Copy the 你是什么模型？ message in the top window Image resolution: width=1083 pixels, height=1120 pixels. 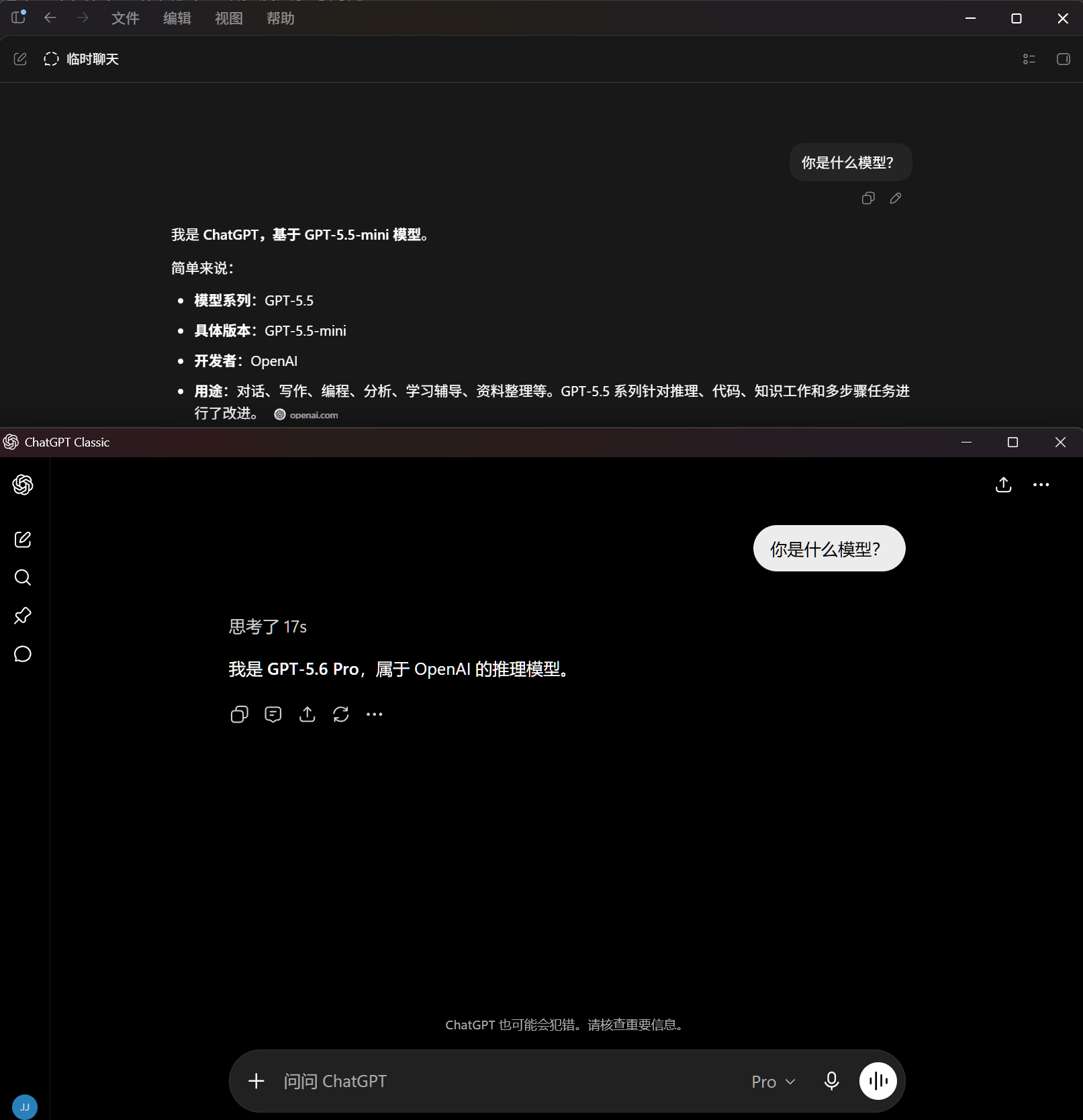(868, 198)
